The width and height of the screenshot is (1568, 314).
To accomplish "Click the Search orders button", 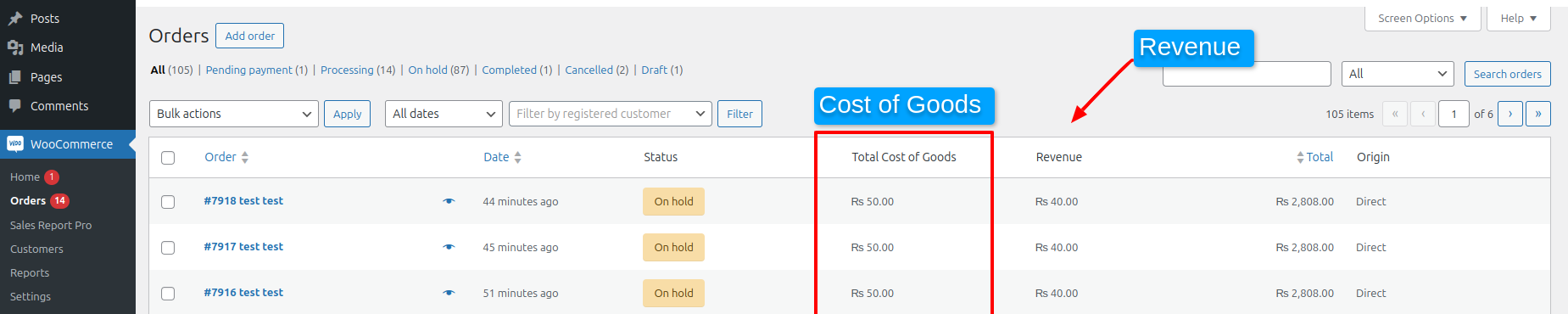I will (x=1507, y=74).
